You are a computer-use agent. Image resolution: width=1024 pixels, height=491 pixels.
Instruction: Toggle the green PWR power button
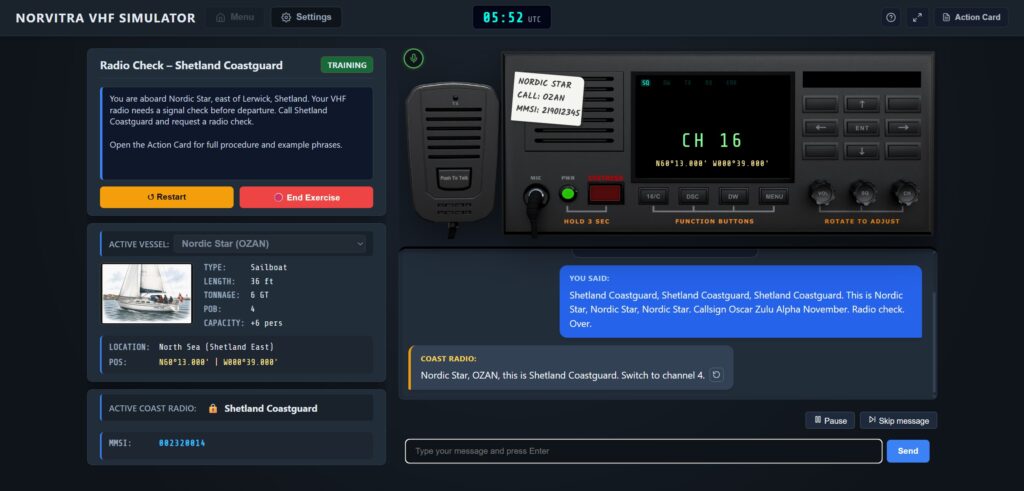[x=568, y=193]
